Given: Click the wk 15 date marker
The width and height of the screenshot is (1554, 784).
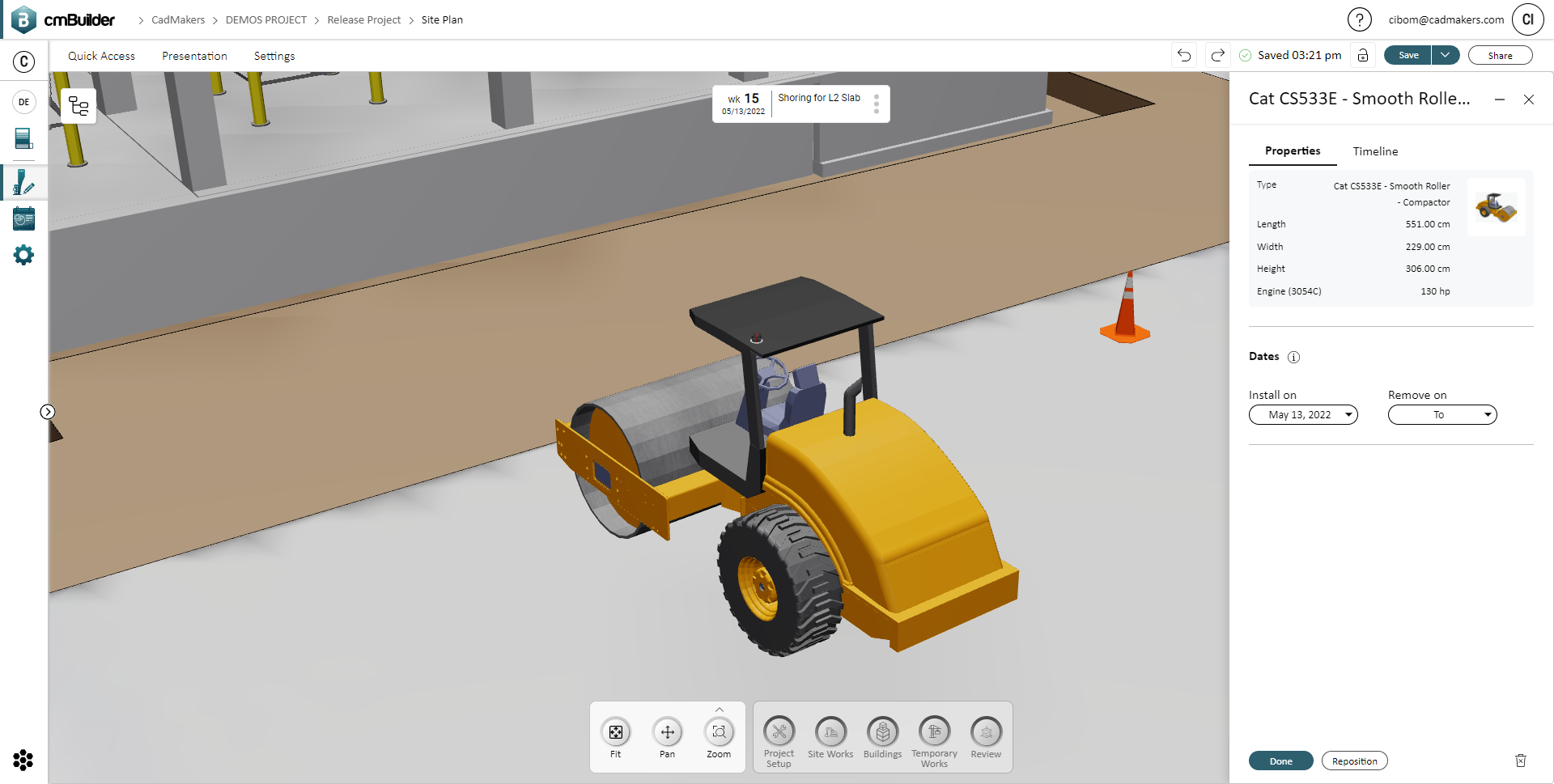Looking at the screenshot, I should coord(743,104).
